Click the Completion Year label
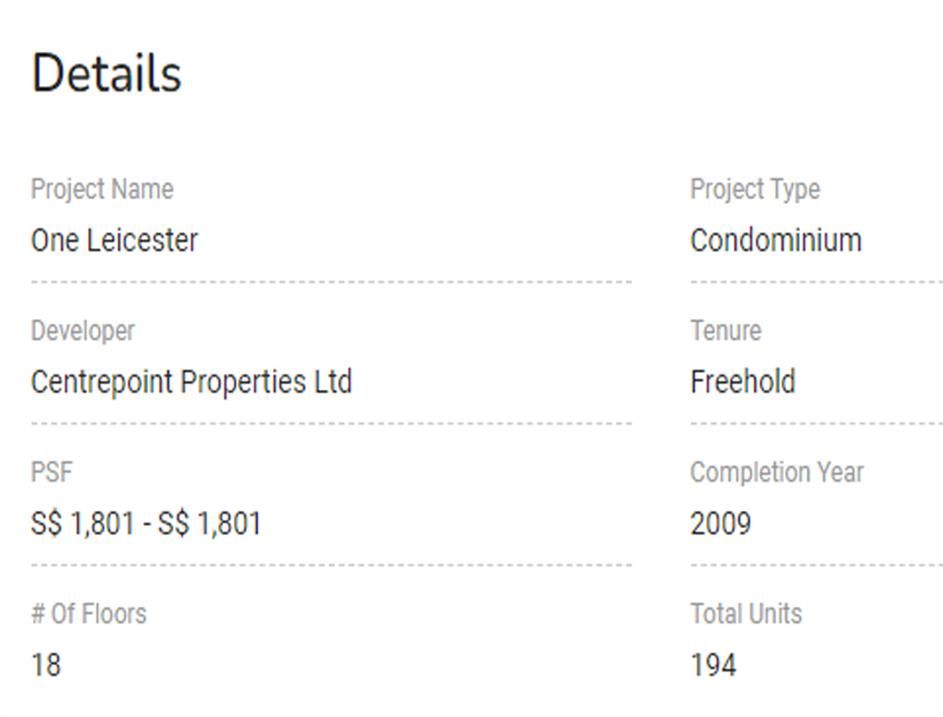This screenshot has height=717, width=943. [x=777, y=472]
